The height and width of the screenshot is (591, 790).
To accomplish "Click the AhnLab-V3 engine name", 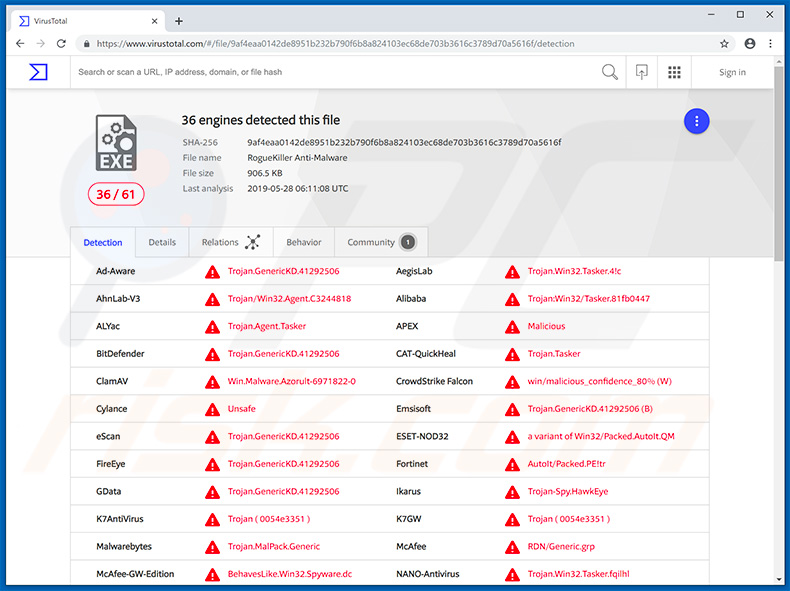I will 118,299.
